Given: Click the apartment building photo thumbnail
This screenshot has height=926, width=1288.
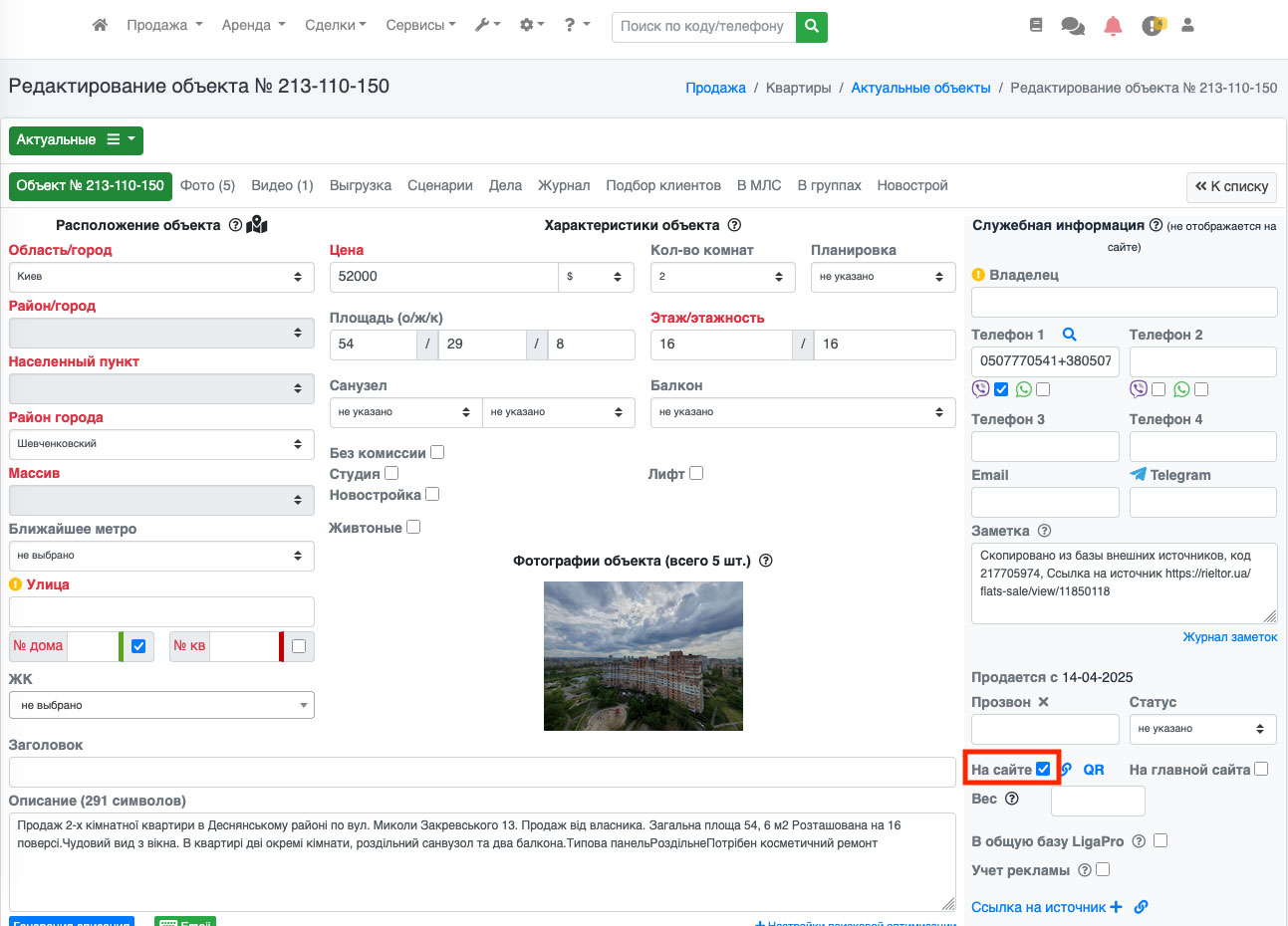Looking at the screenshot, I should click(x=644, y=656).
